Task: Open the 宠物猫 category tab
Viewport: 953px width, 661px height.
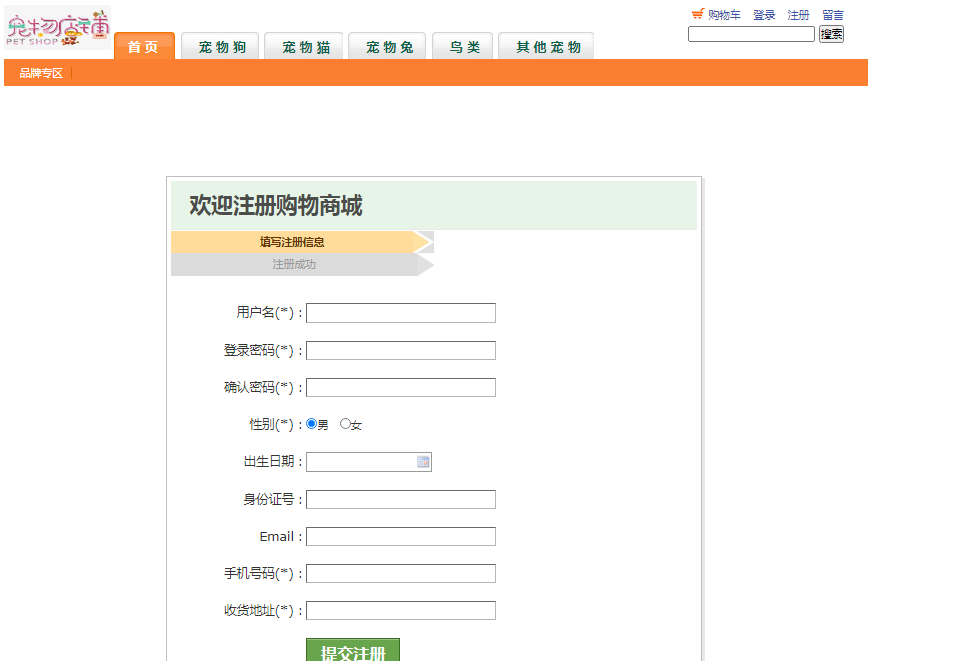Action: tap(304, 46)
